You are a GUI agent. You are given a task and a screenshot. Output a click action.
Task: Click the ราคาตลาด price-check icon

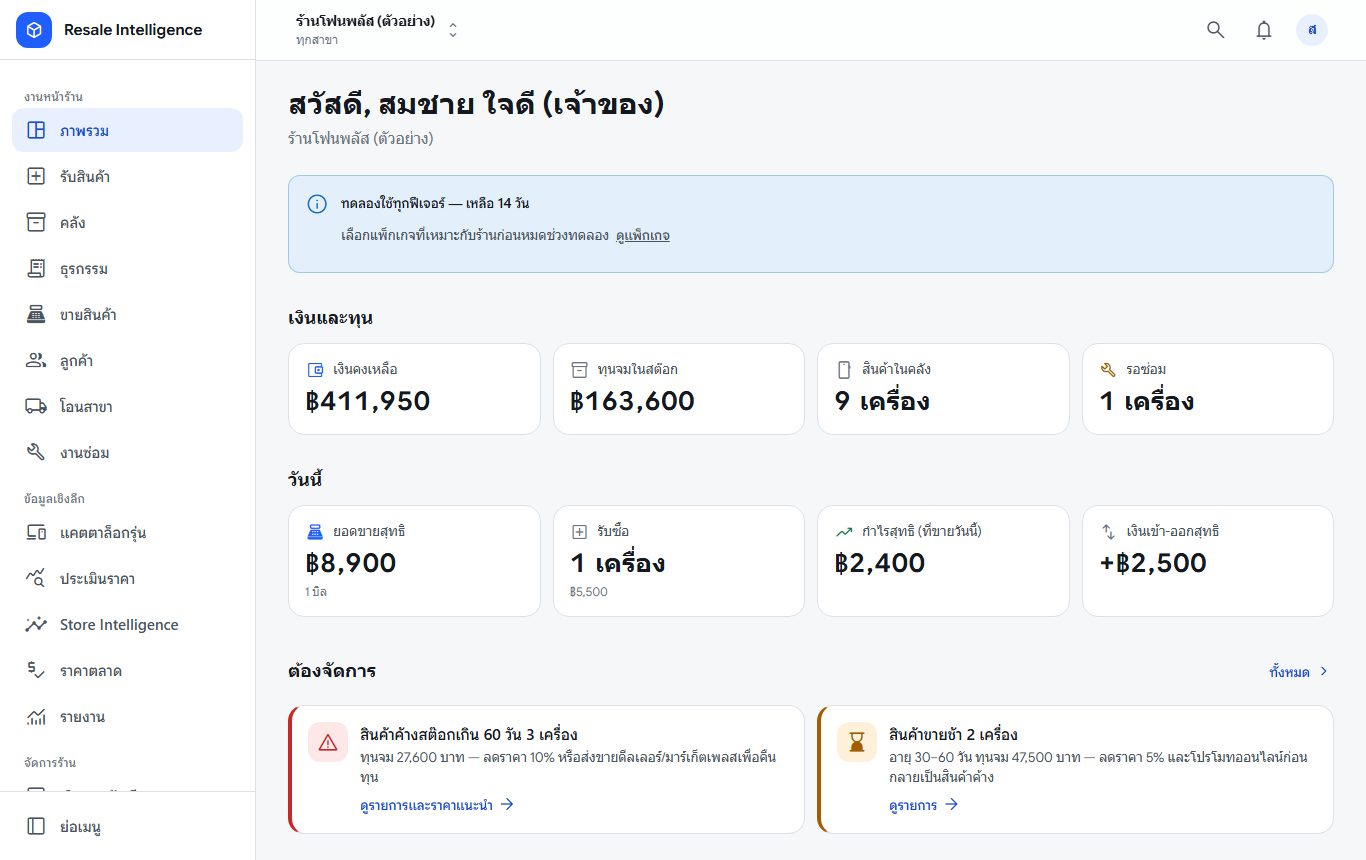[x=36, y=670]
